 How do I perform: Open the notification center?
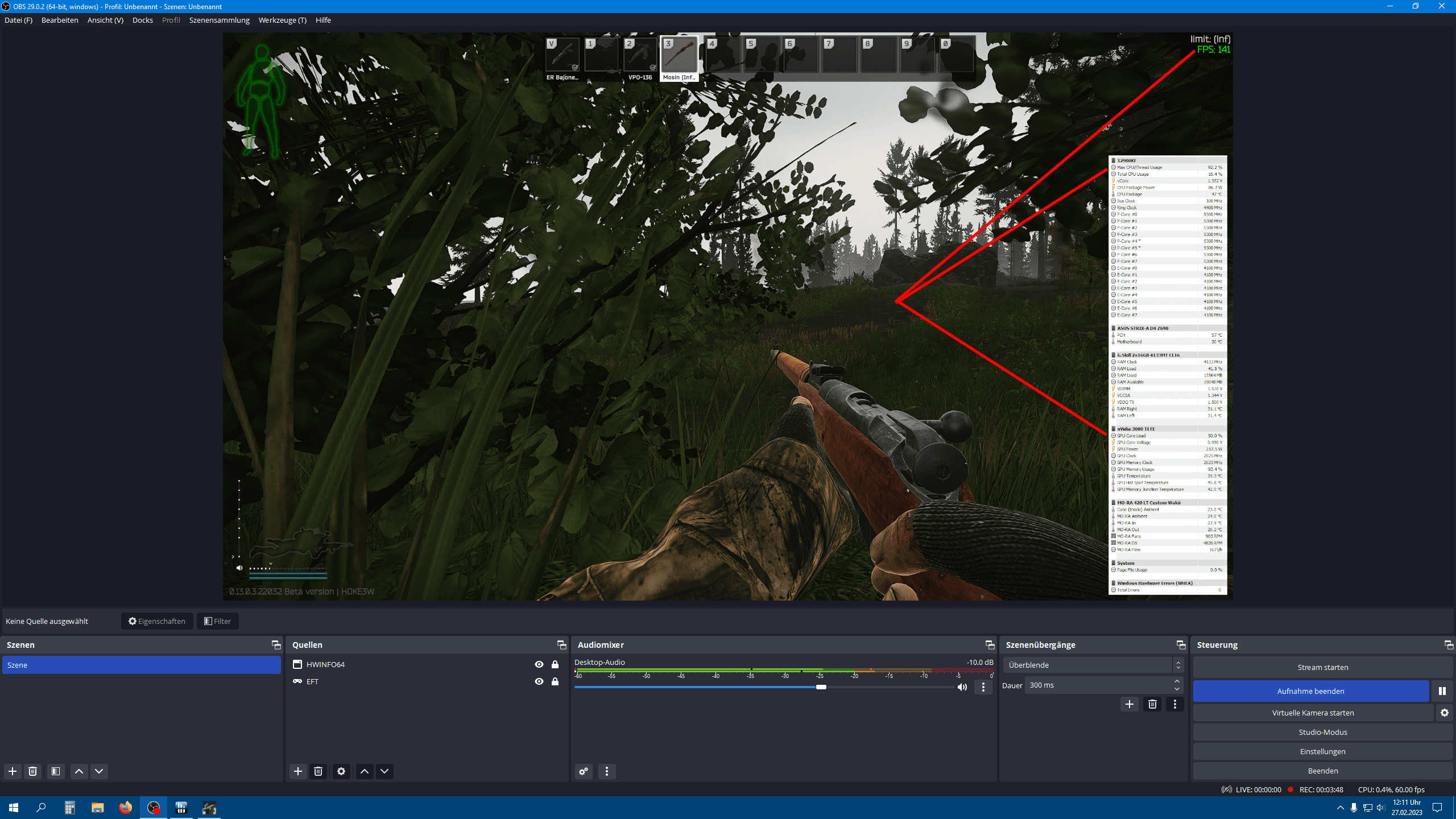pos(1437,808)
